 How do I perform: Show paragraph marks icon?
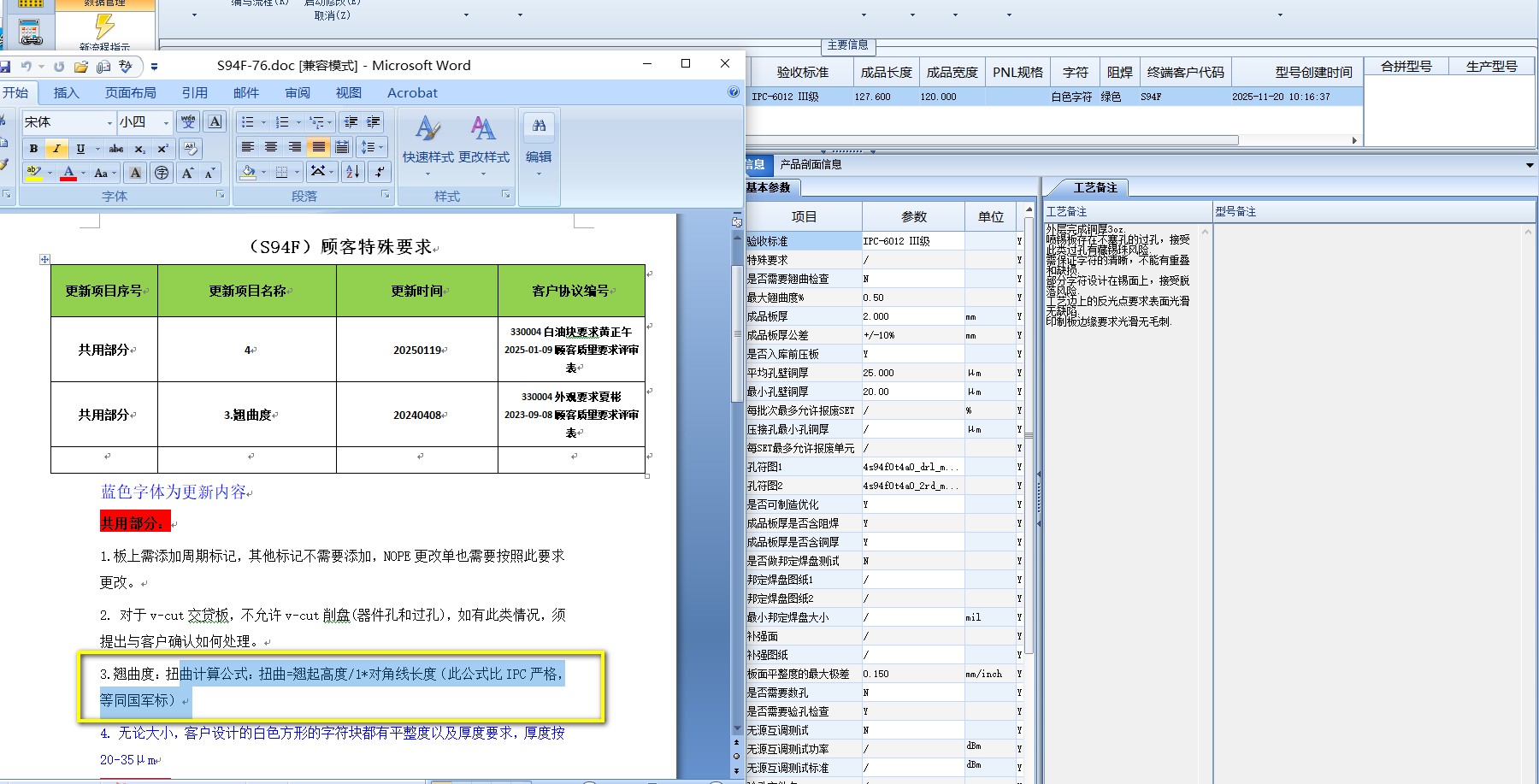pos(380,172)
